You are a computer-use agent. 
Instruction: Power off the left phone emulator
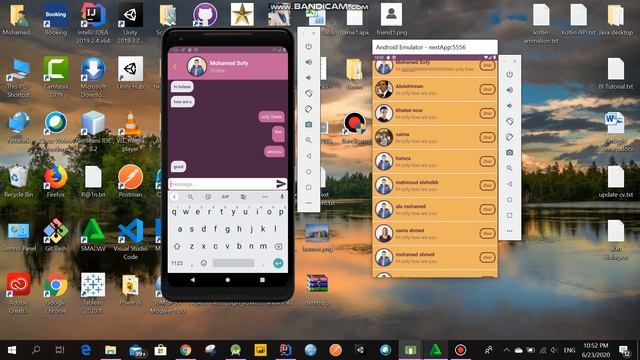point(309,46)
